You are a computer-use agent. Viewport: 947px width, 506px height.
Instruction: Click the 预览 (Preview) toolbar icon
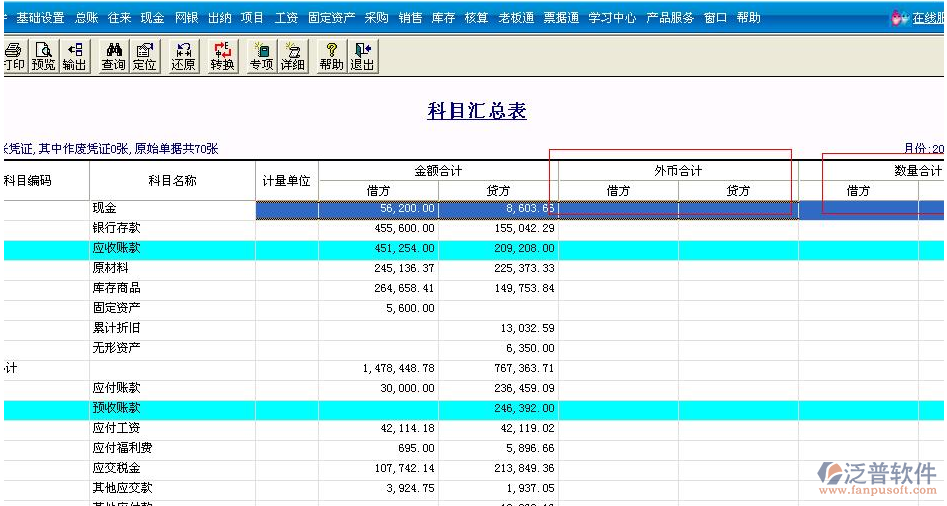43,56
